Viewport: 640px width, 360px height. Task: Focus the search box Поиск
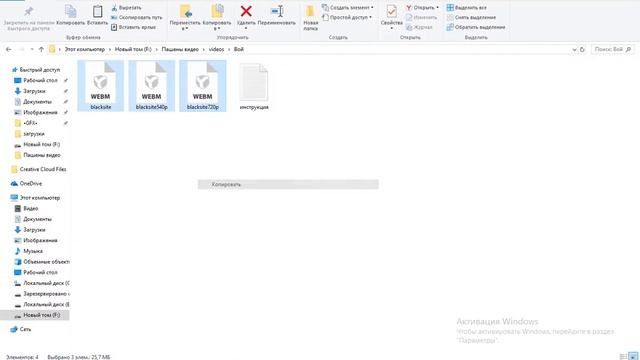[x=612, y=49]
